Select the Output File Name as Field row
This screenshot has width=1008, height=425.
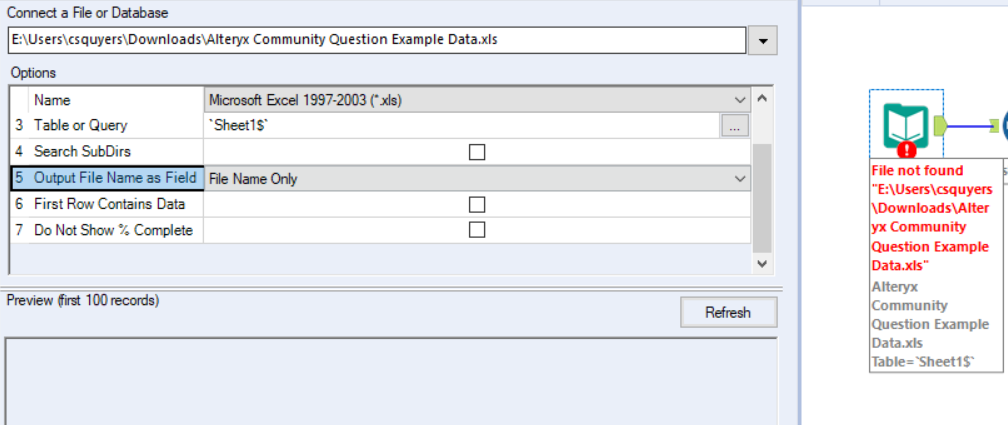coord(115,178)
